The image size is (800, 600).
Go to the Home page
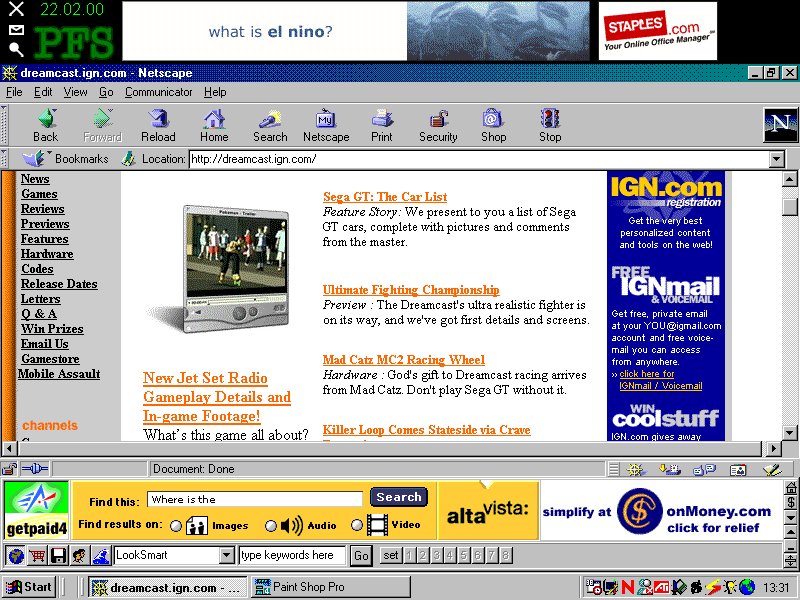(x=214, y=125)
